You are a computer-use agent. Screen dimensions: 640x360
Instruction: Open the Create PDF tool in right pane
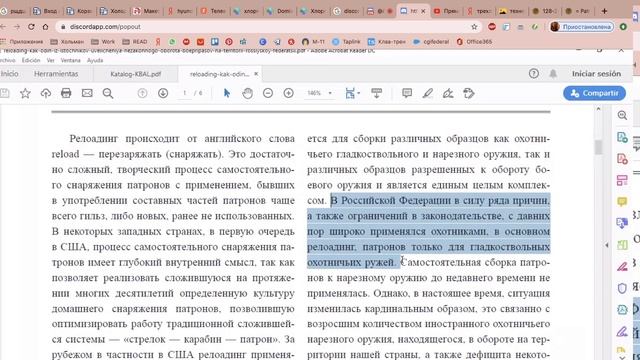pos(622,159)
